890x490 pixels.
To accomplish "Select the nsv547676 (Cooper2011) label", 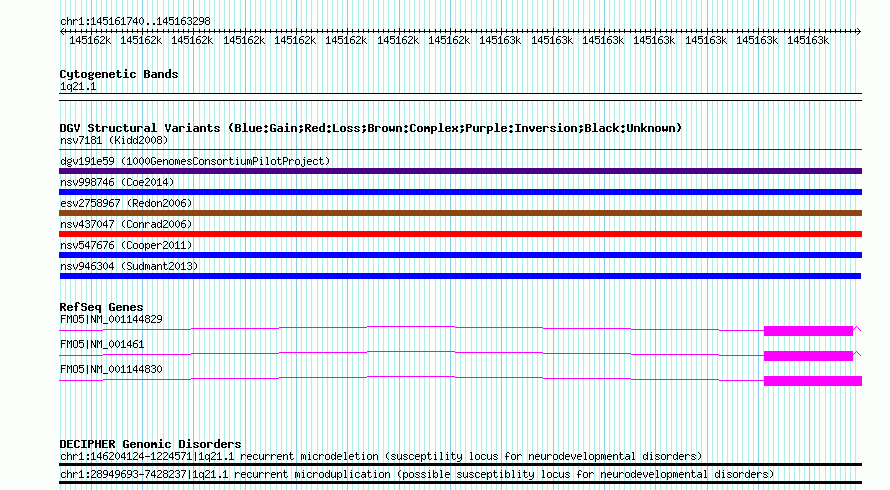I will click(126, 245).
